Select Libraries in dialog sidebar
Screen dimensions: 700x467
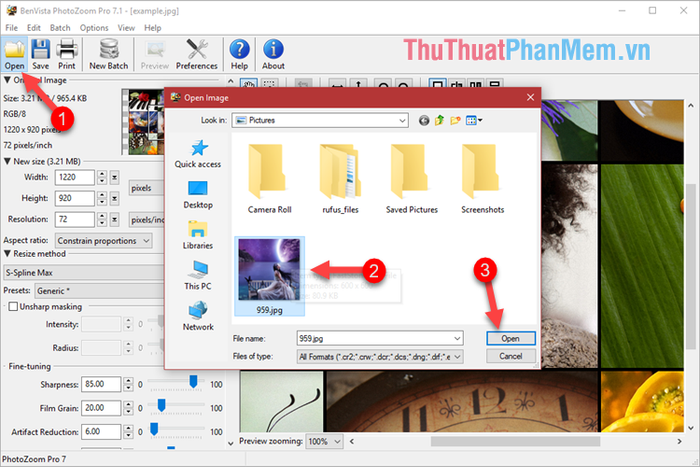(198, 235)
